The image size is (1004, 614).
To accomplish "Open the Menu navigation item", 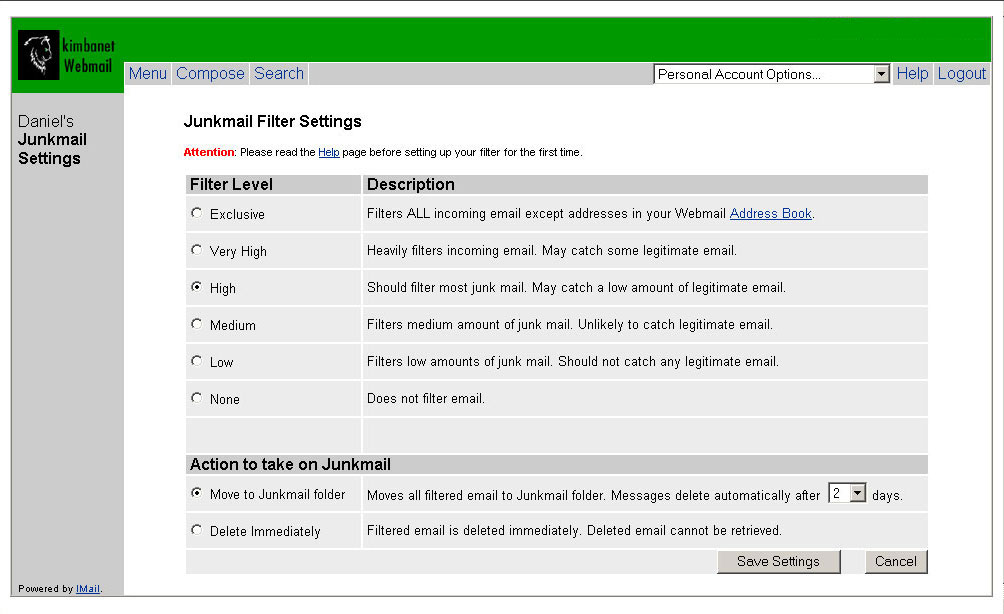I will click(148, 73).
